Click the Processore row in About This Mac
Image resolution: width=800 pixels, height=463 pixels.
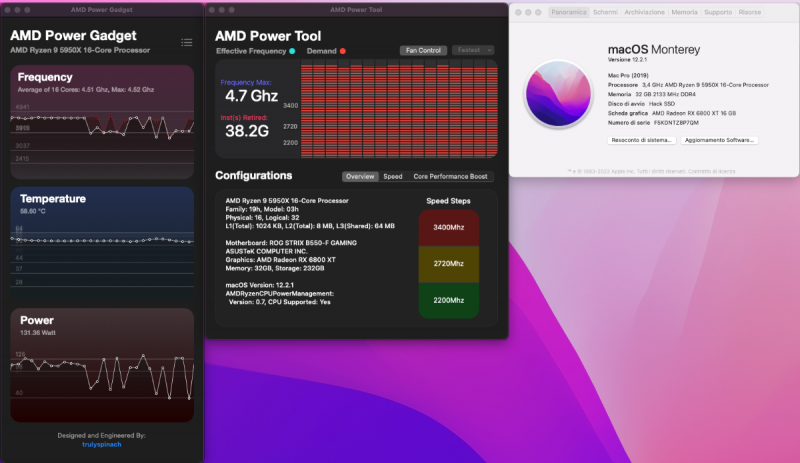tap(688, 85)
